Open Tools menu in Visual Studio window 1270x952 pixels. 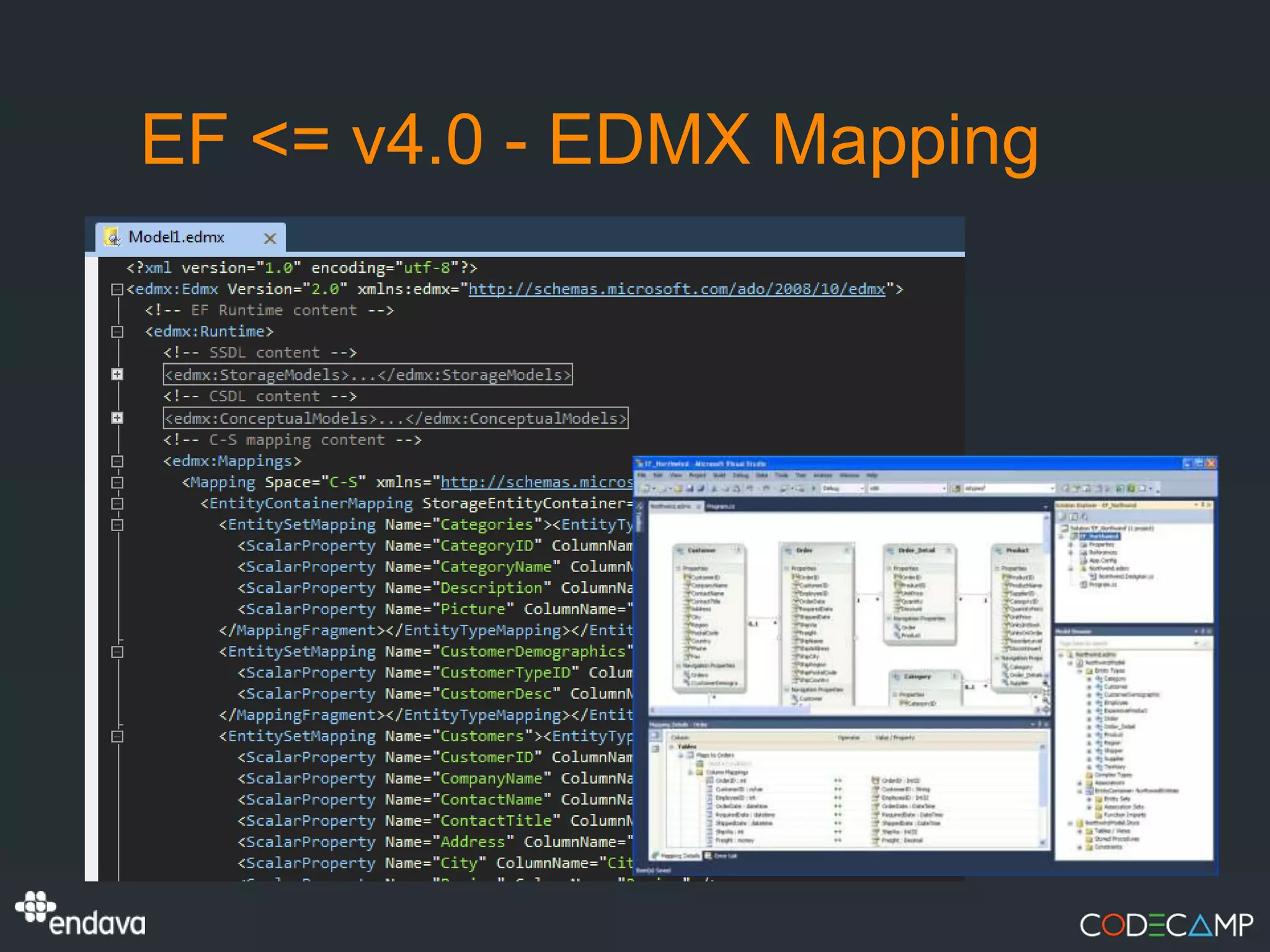coord(781,475)
